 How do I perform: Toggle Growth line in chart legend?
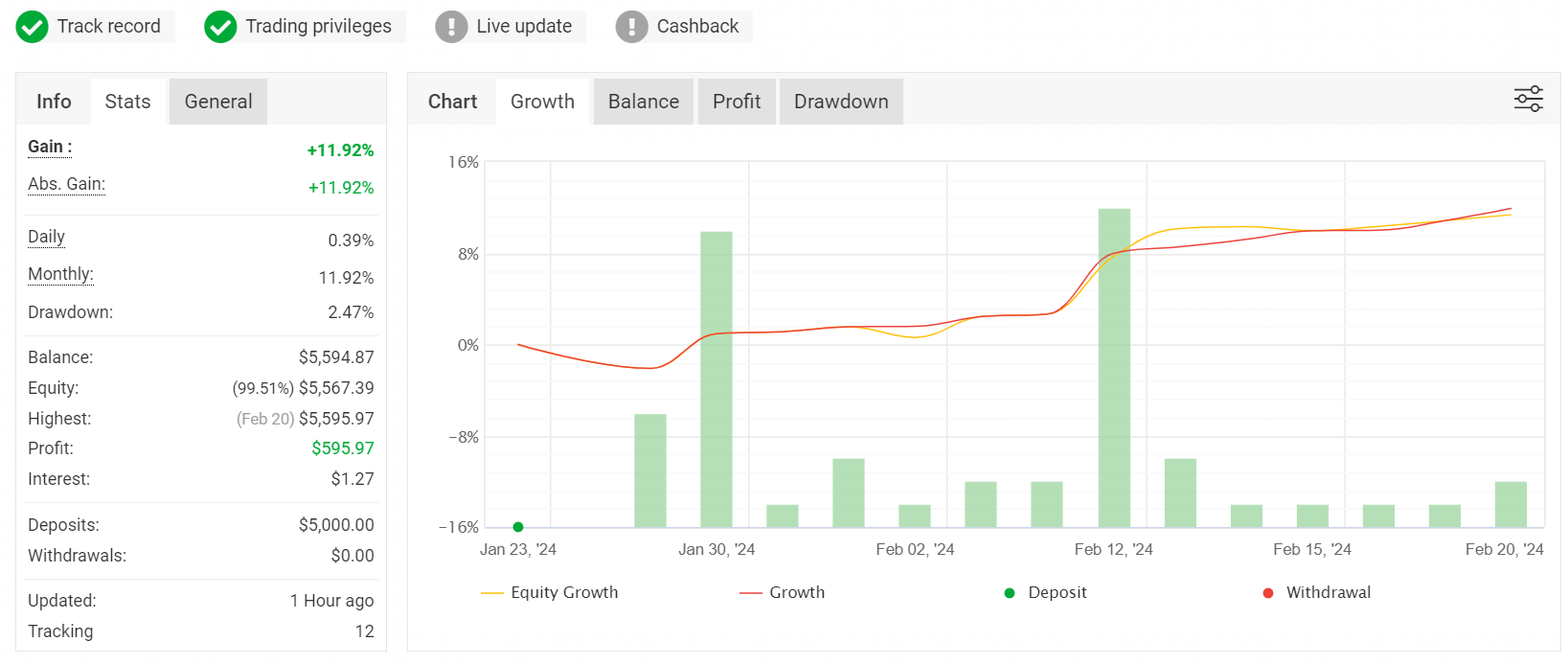(750, 593)
